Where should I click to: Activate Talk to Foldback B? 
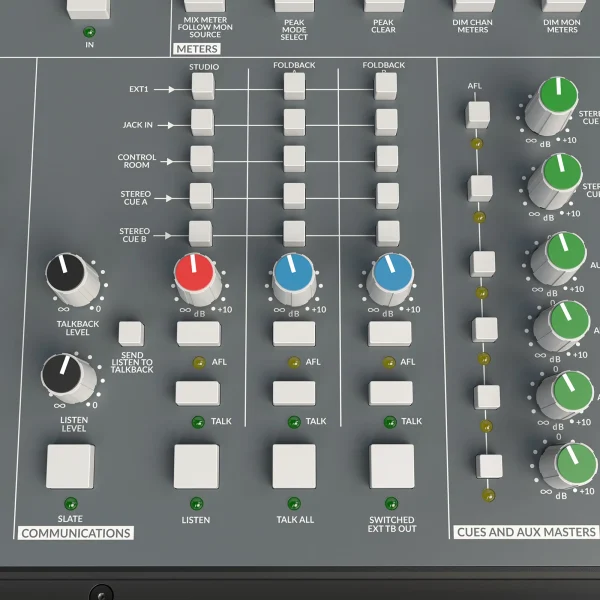[391, 393]
